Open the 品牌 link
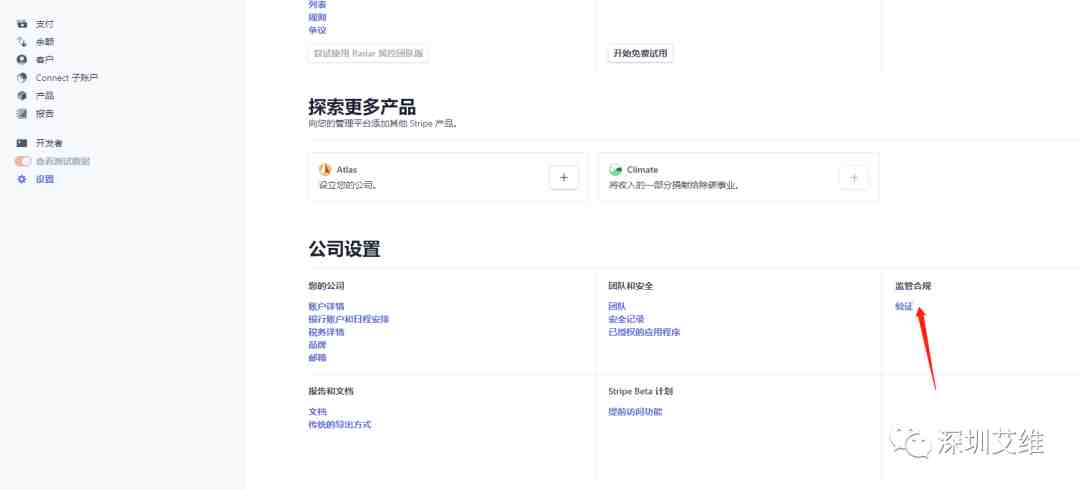This screenshot has width=1080, height=490. tap(318, 345)
